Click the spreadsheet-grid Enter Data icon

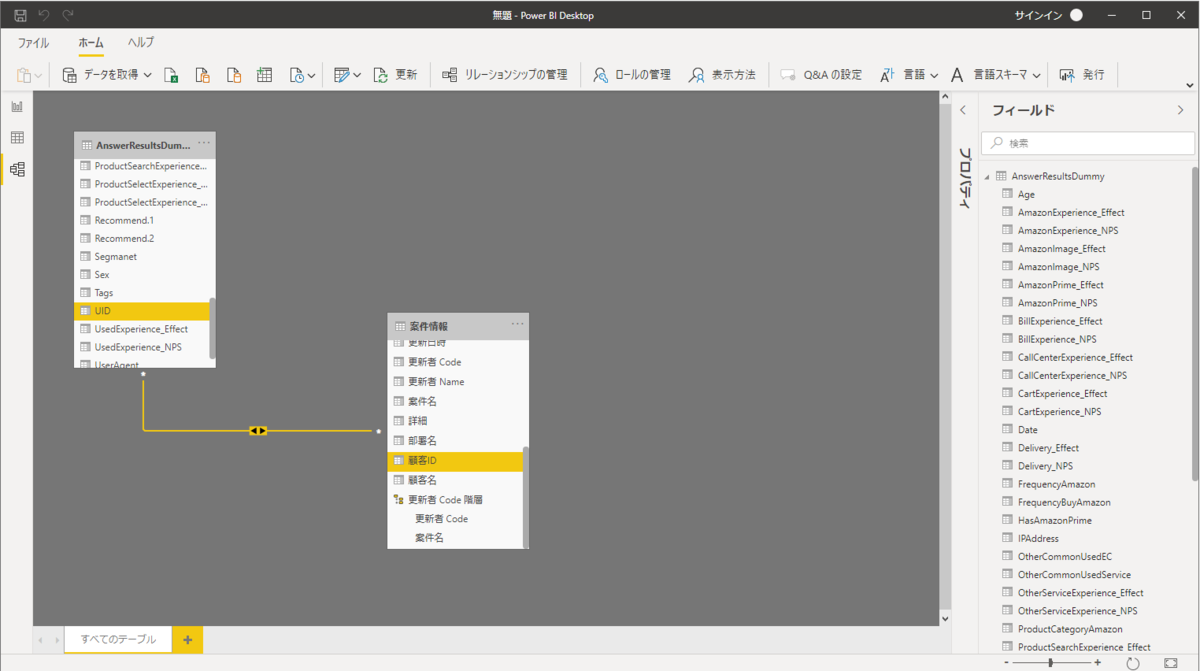pyautogui.click(x=264, y=75)
